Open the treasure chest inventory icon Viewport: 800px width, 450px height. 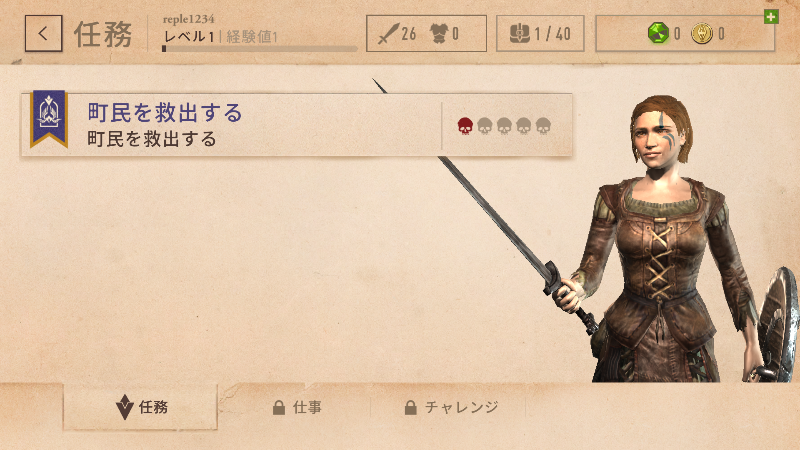(519, 34)
